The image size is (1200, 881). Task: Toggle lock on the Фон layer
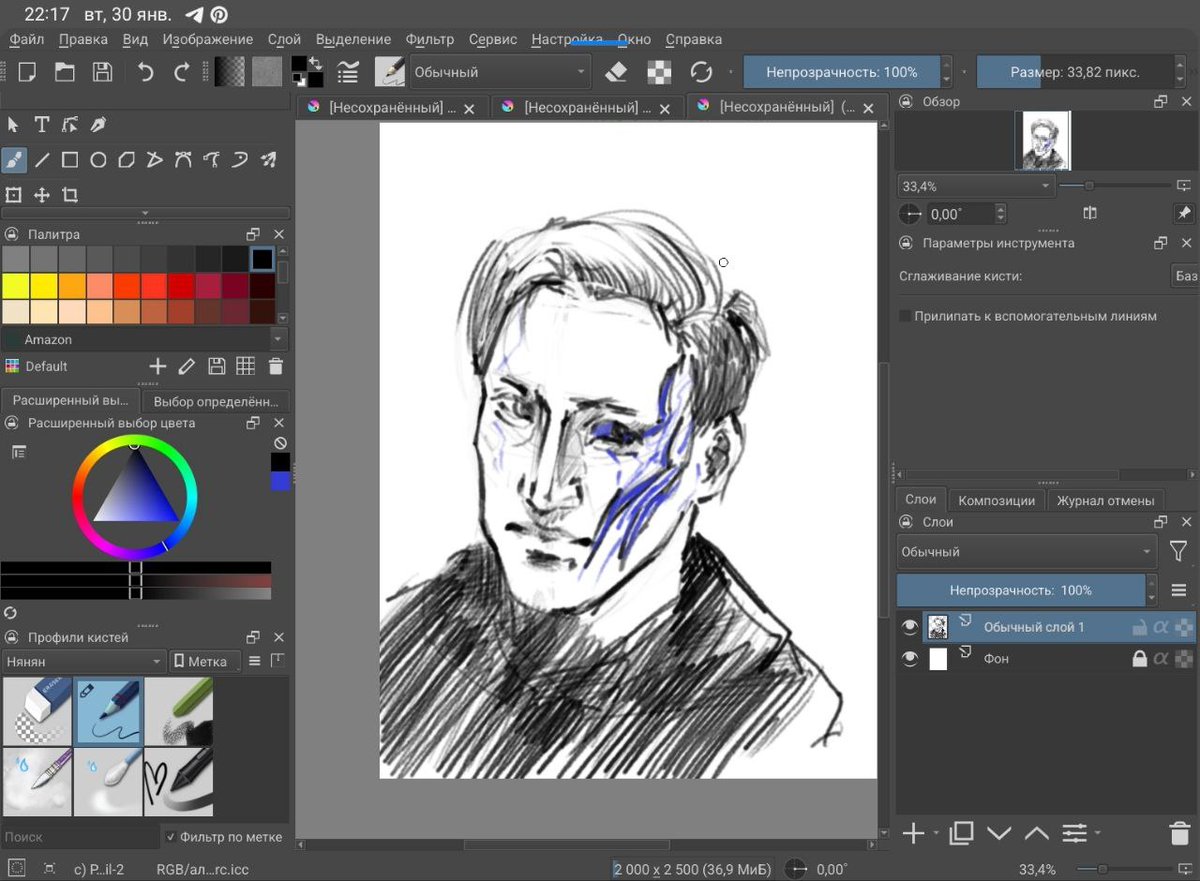tap(1138, 659)
